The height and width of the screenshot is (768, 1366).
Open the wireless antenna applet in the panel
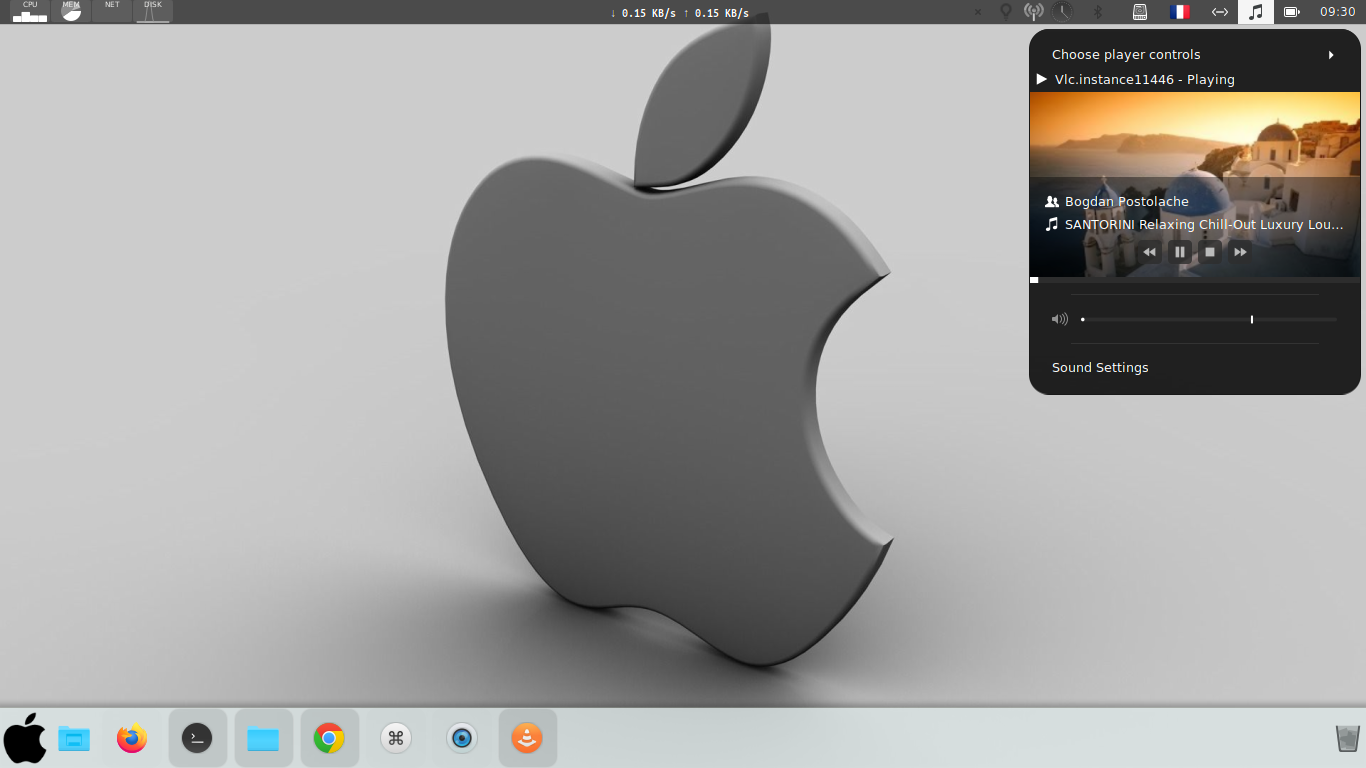pyautogui.click(x=1034, y=12)
